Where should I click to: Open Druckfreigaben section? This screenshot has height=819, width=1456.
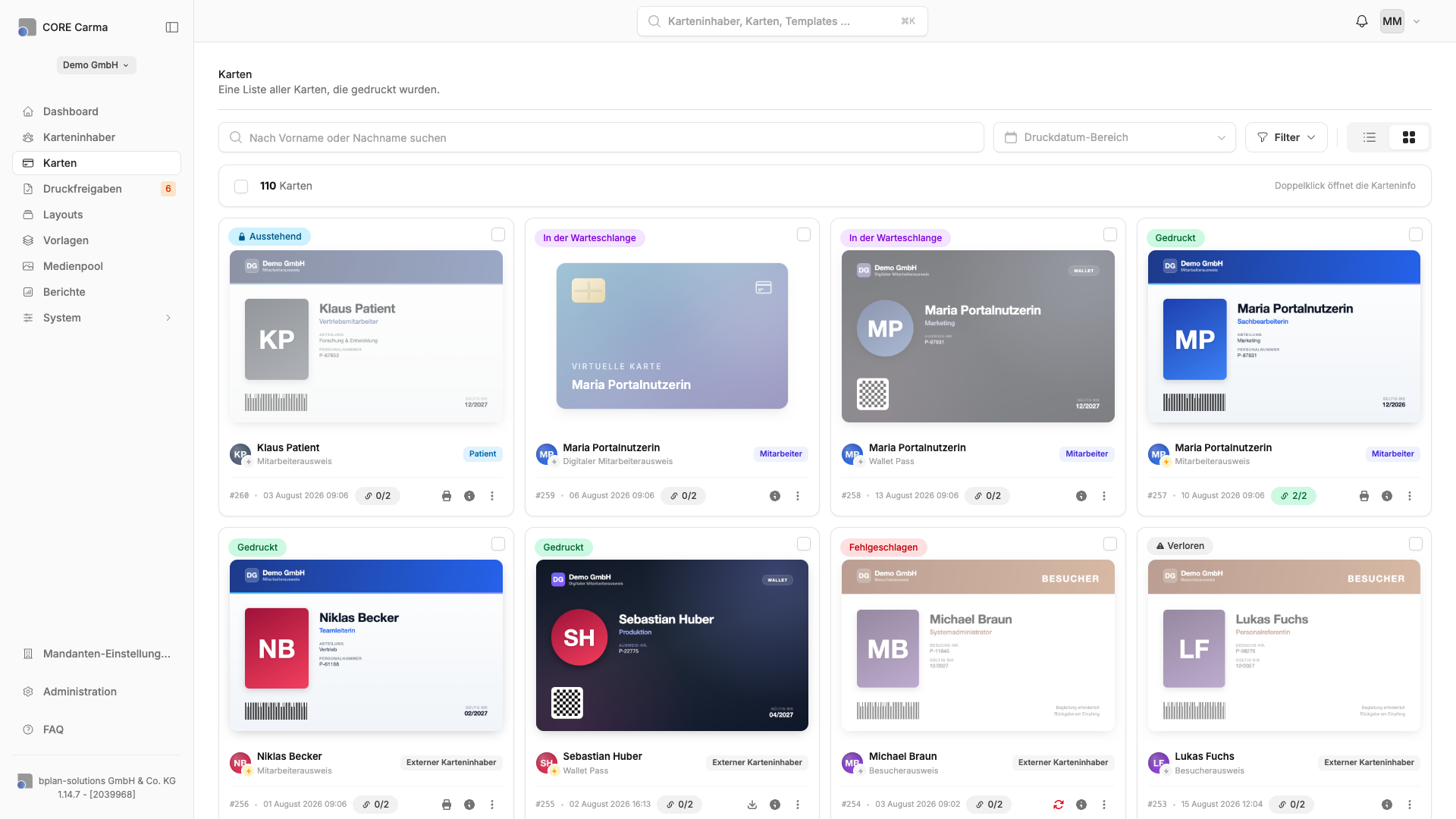point(96,189)
